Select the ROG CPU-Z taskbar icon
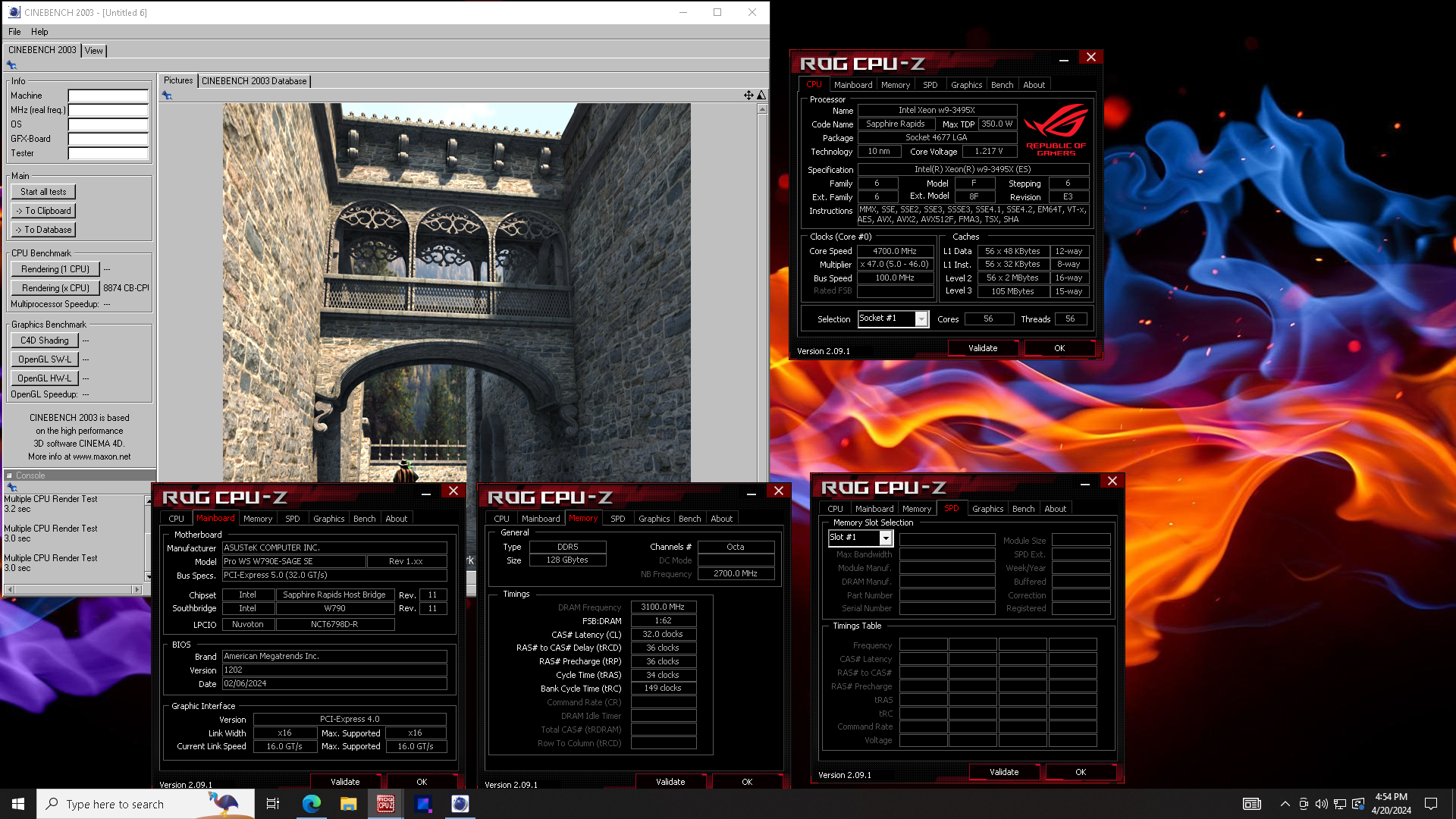 click(x=385, y=804)
